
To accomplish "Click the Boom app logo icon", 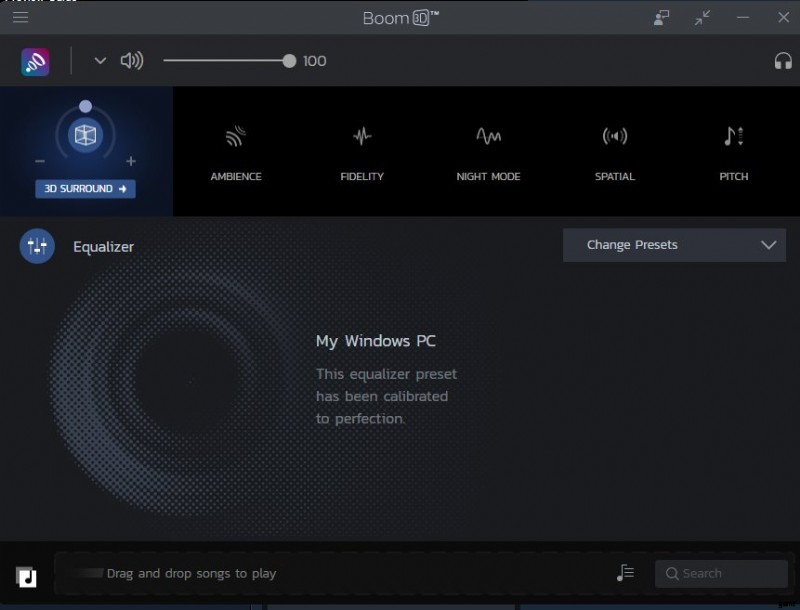I will [x=36, y=61].
